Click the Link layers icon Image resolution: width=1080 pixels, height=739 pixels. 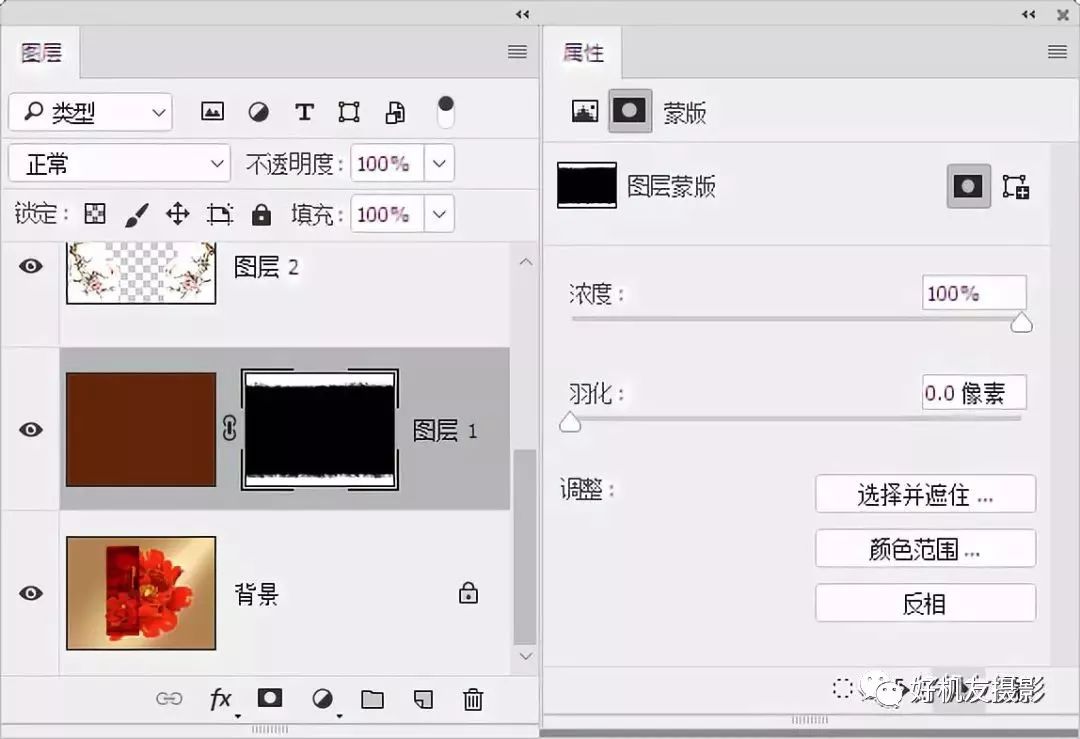point(170,699)
